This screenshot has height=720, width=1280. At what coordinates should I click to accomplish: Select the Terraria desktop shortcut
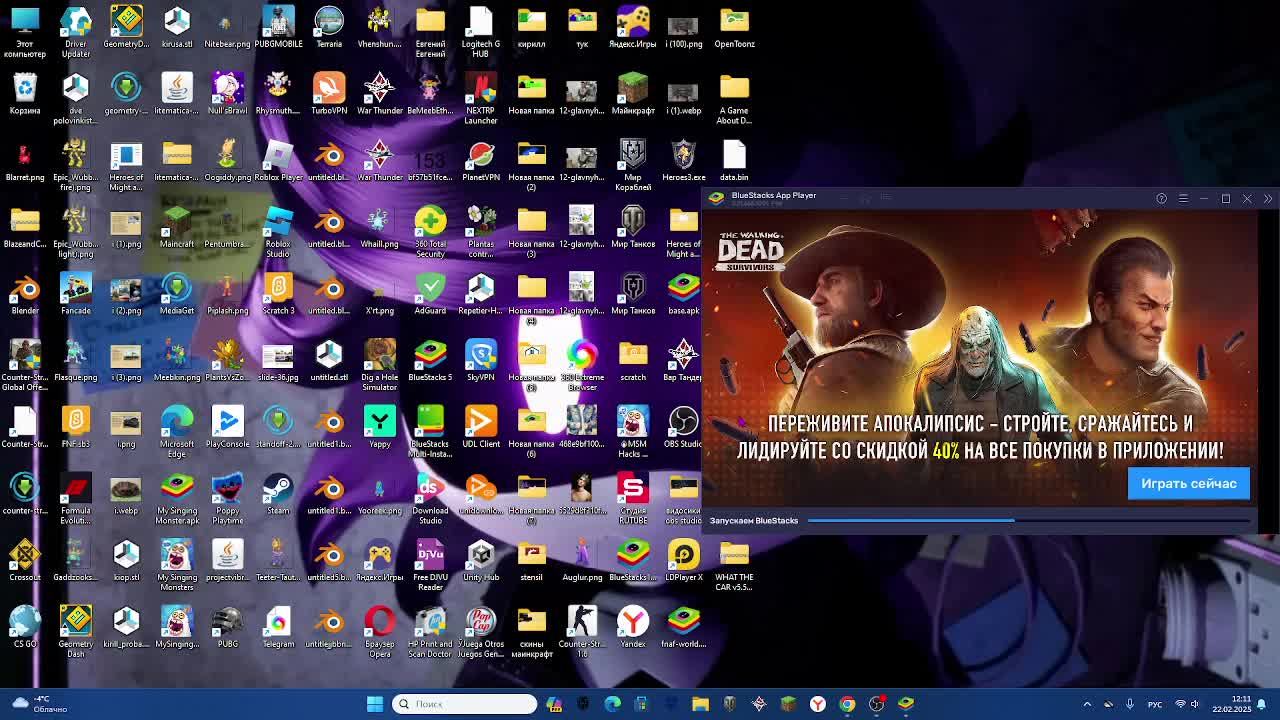coord(329,28)
